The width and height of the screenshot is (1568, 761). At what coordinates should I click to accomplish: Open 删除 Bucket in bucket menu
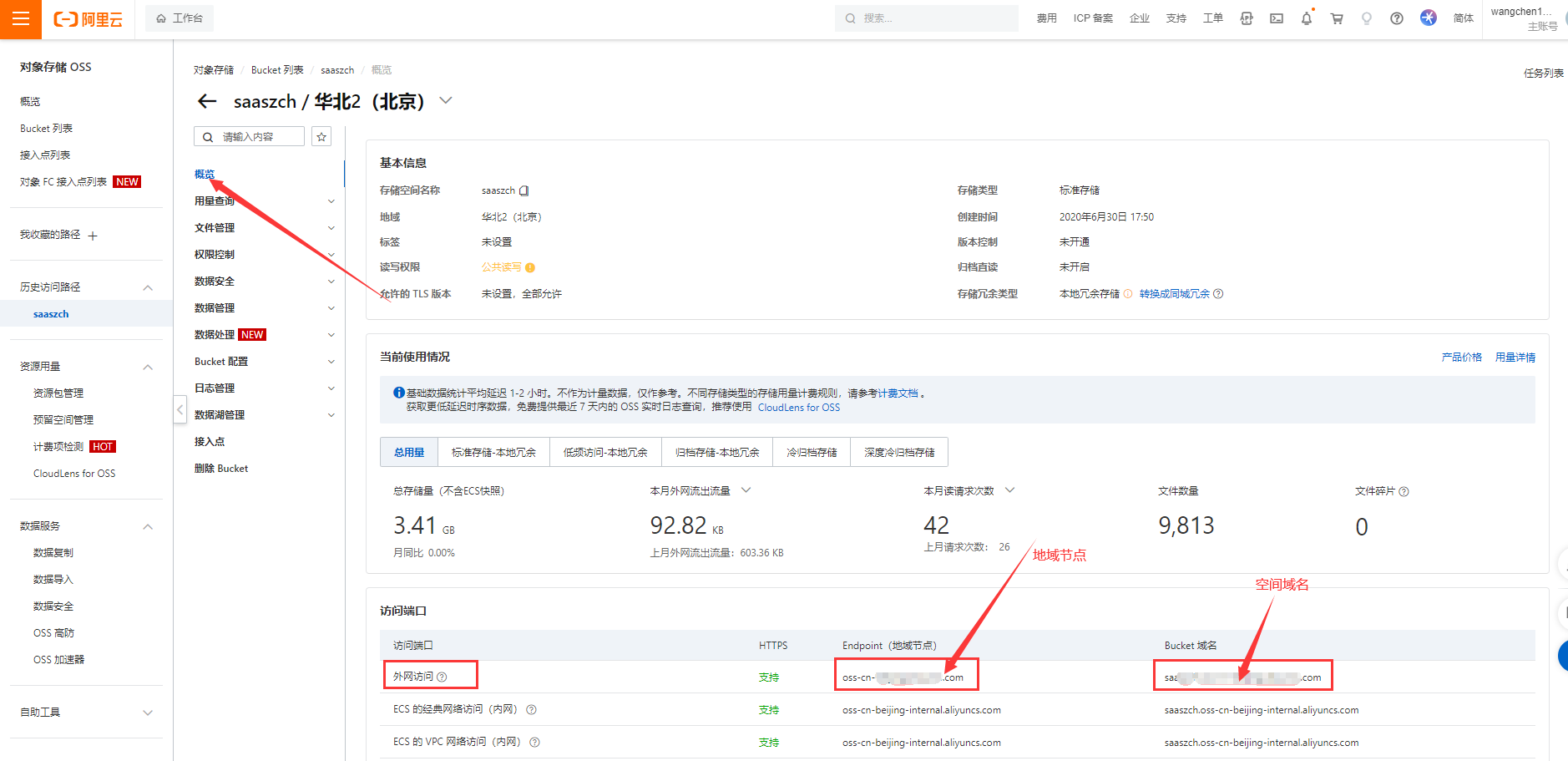pos(221,469)
